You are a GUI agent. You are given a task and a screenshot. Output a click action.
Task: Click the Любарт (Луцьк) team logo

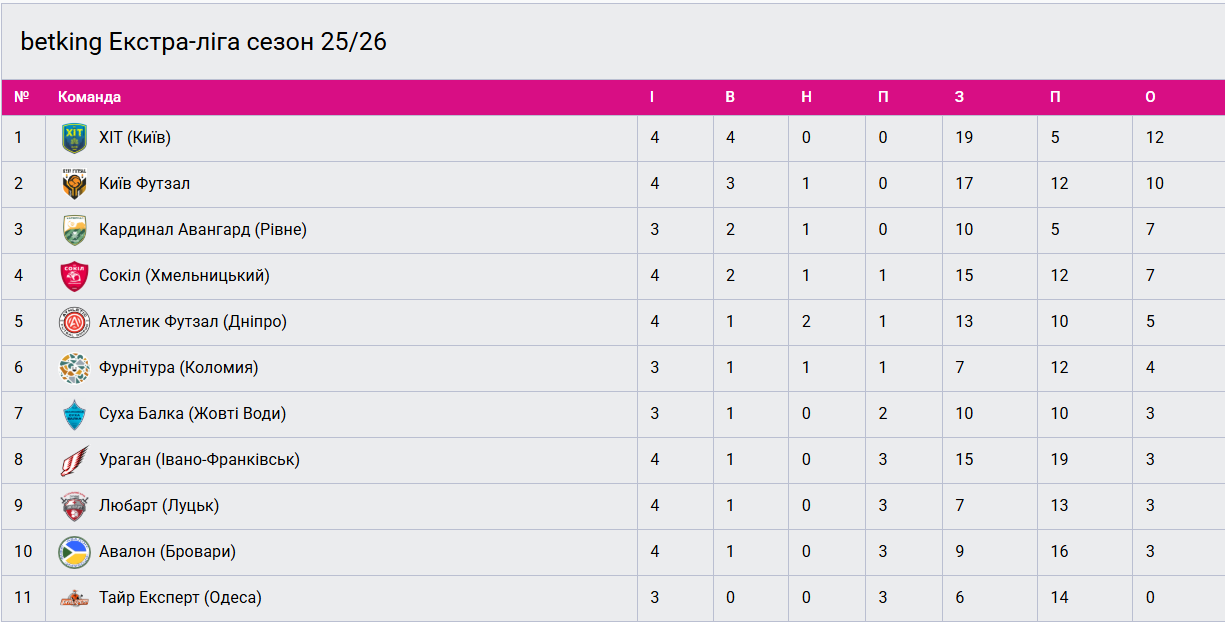[x=74, y=506]
